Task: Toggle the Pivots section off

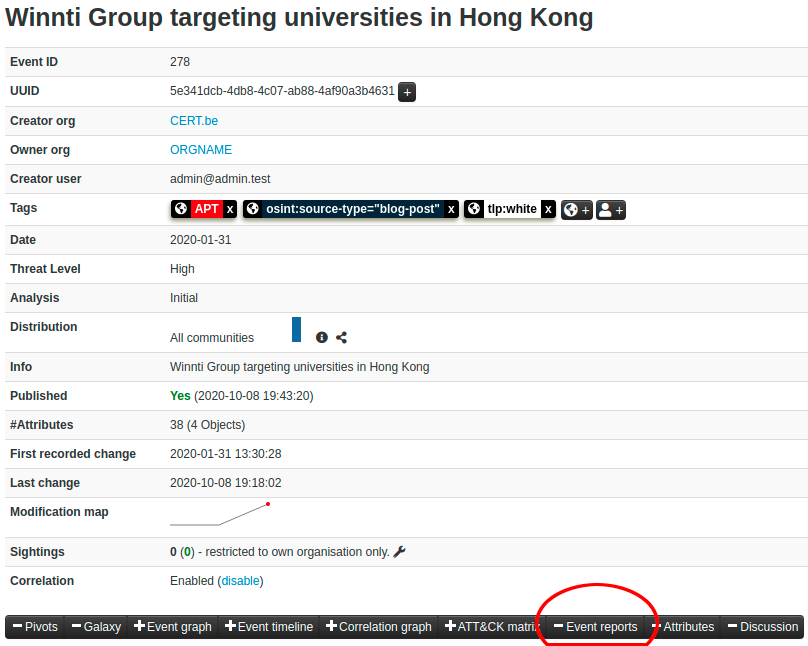Action: pos(35,627)
